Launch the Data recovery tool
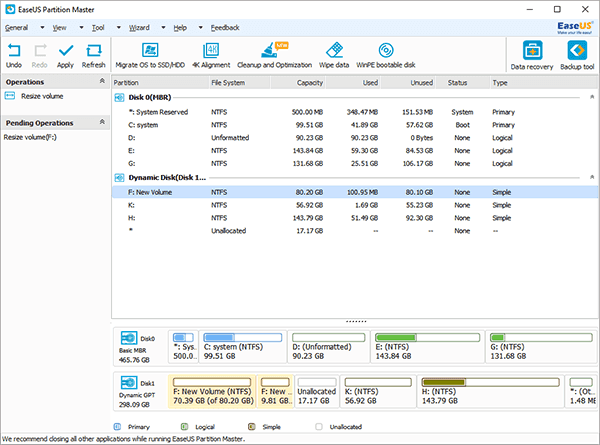600x445 pixels. 532,50
